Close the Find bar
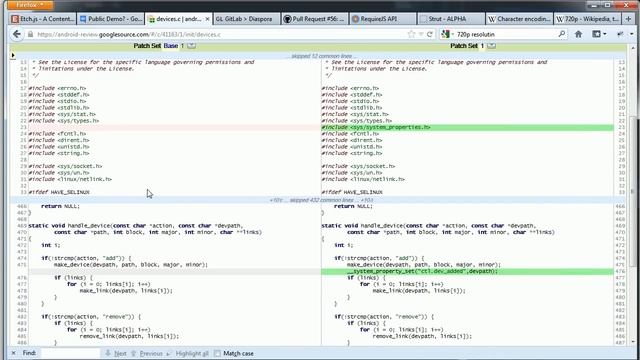640x360 pixels. pos(13,353)
